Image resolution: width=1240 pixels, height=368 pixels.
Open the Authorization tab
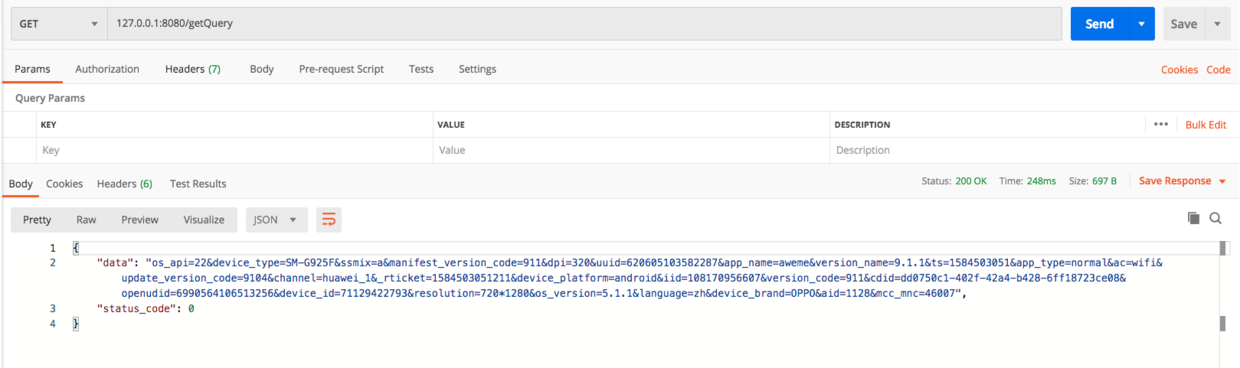click(x=107, y=69)
